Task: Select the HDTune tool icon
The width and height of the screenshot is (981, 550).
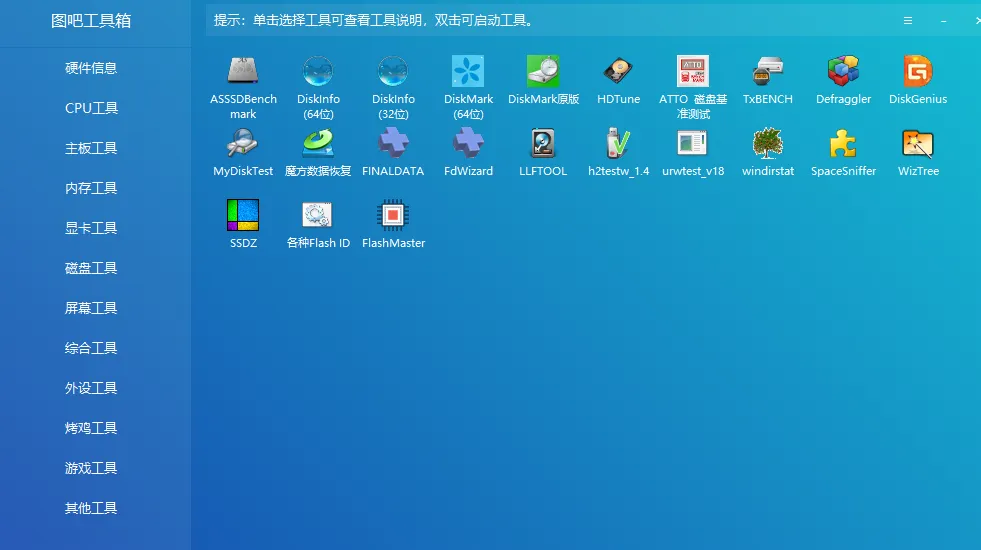Action: pyautogui.click(x=618, y=71)
